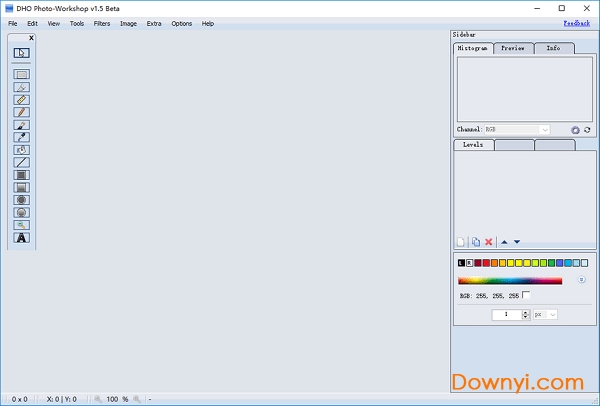Expand color options with round chevron button
Screen dimensions: 600x406
[x=581, y=280]
